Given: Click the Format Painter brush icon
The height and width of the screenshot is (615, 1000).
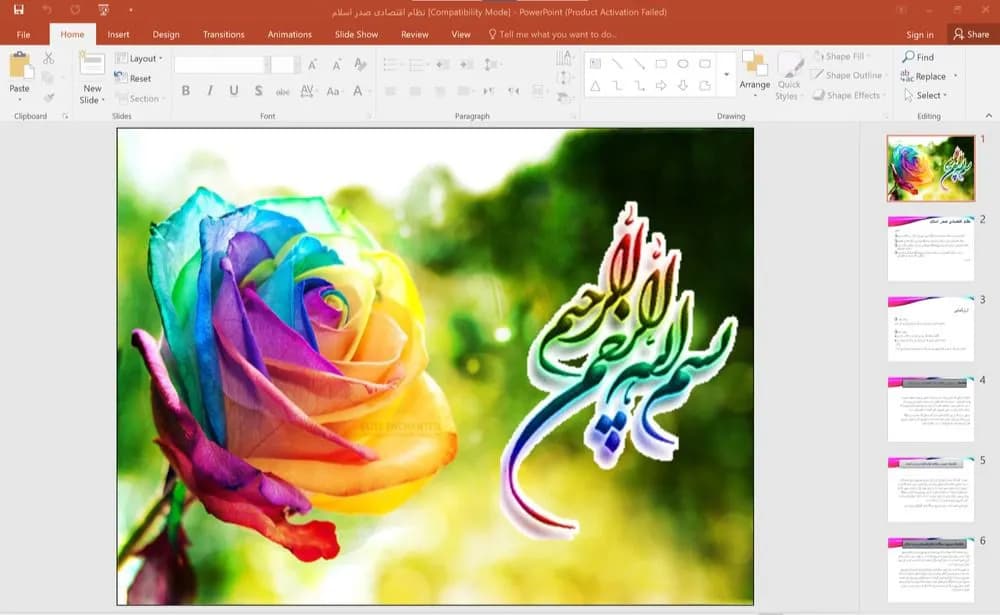Looking at the screenshot, I should (x=48, y=97).
